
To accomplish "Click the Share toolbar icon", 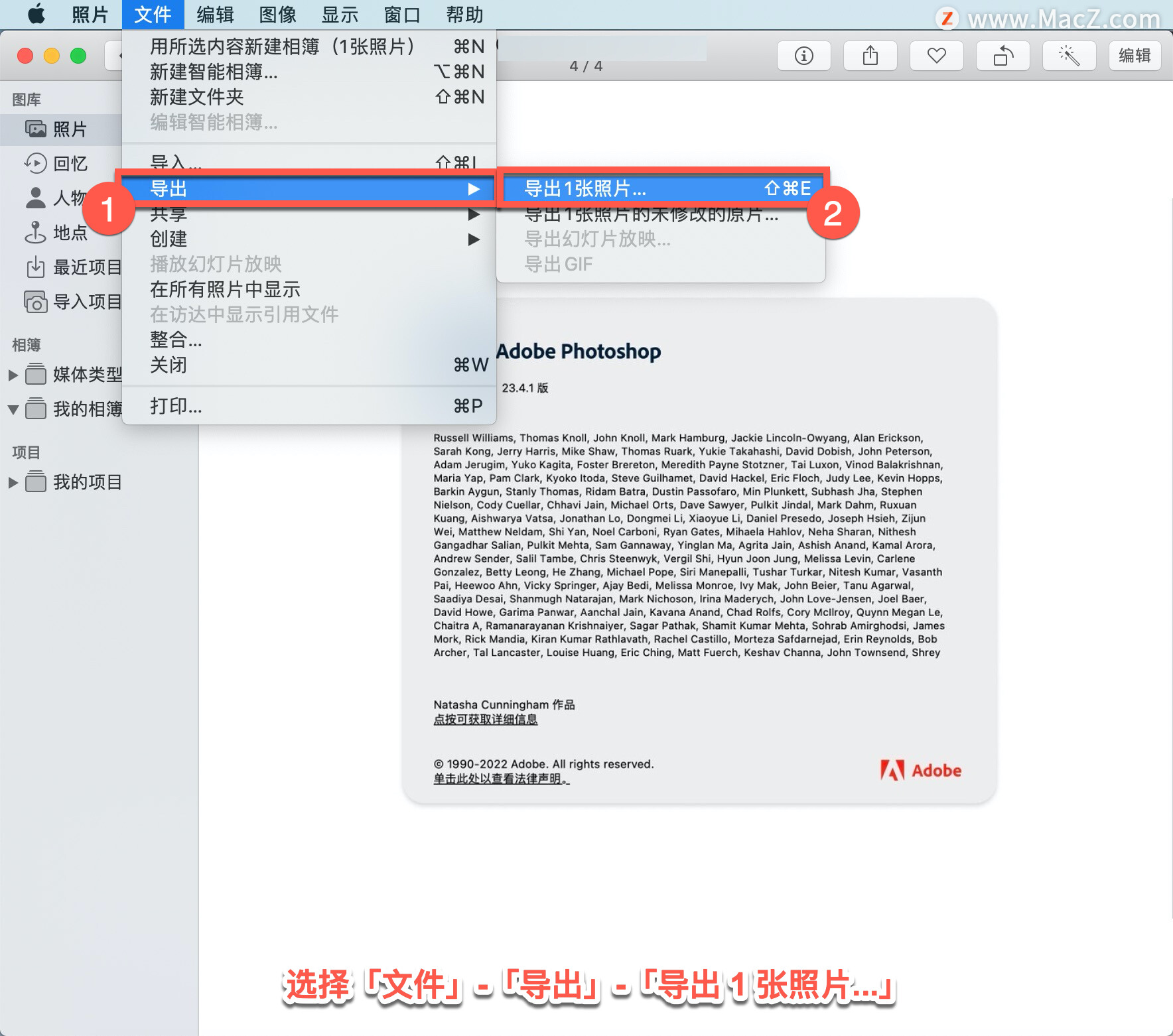I will click(870, 56).
